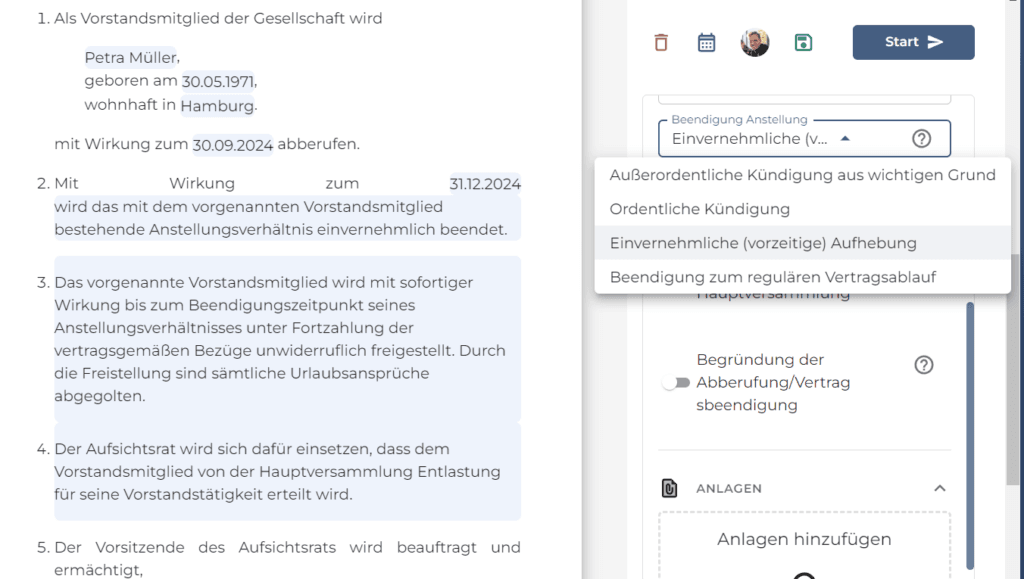The height and width of the screenshot is (579, 1024).
Task: Open help icon for Begründung der Abberufung
Action: (923, 365)
